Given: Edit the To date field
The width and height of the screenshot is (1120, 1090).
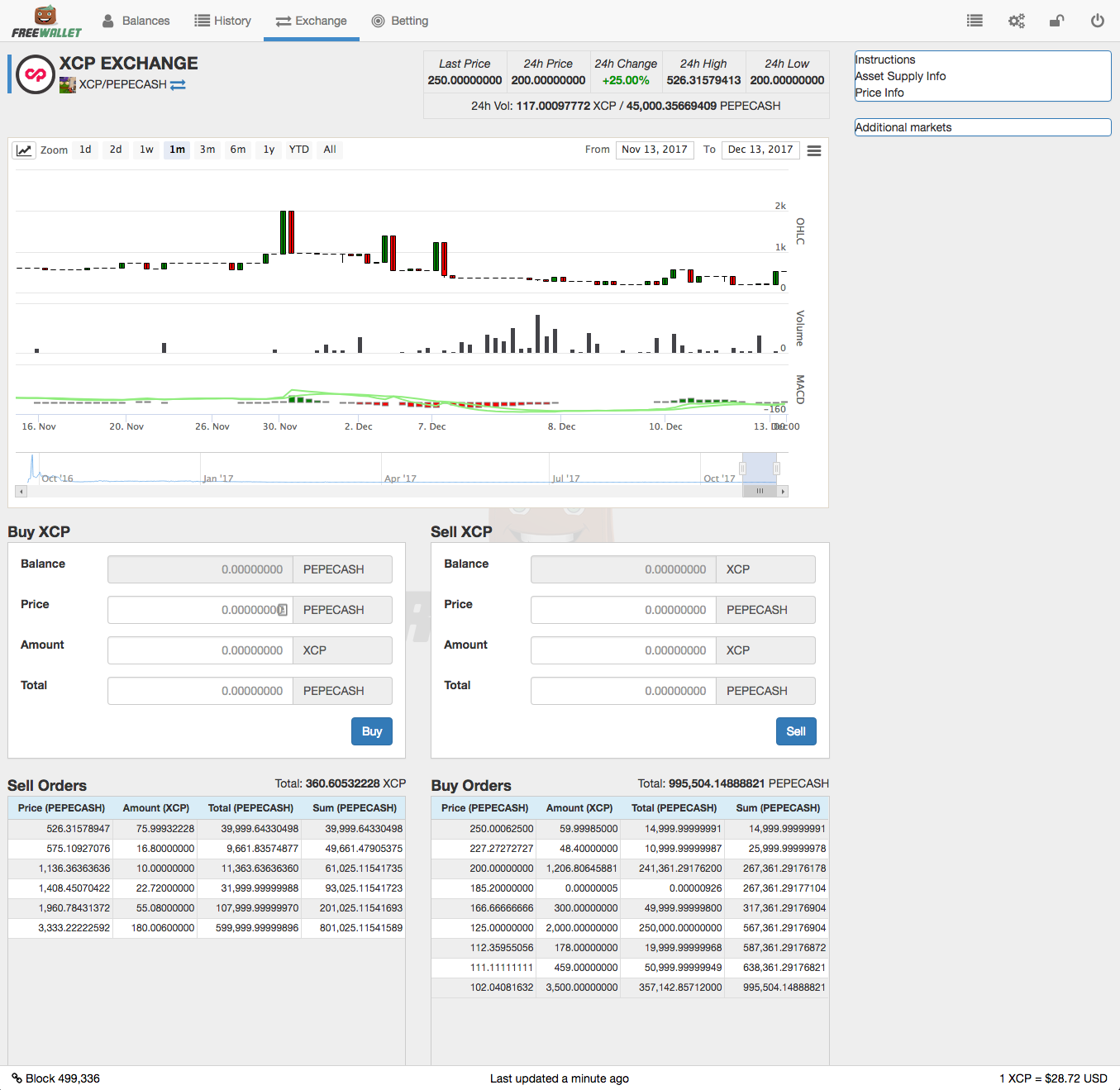Looking at the screenshot, I should 760,150.
